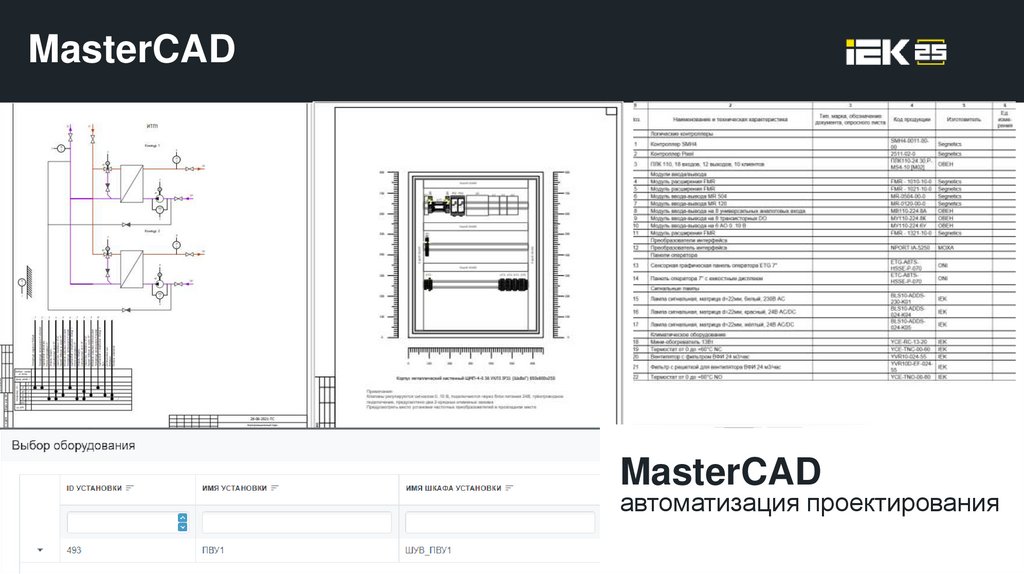Expand the row with ID 493
The height and width of the screenshot is (574, 1024).
tap(40, 550)
